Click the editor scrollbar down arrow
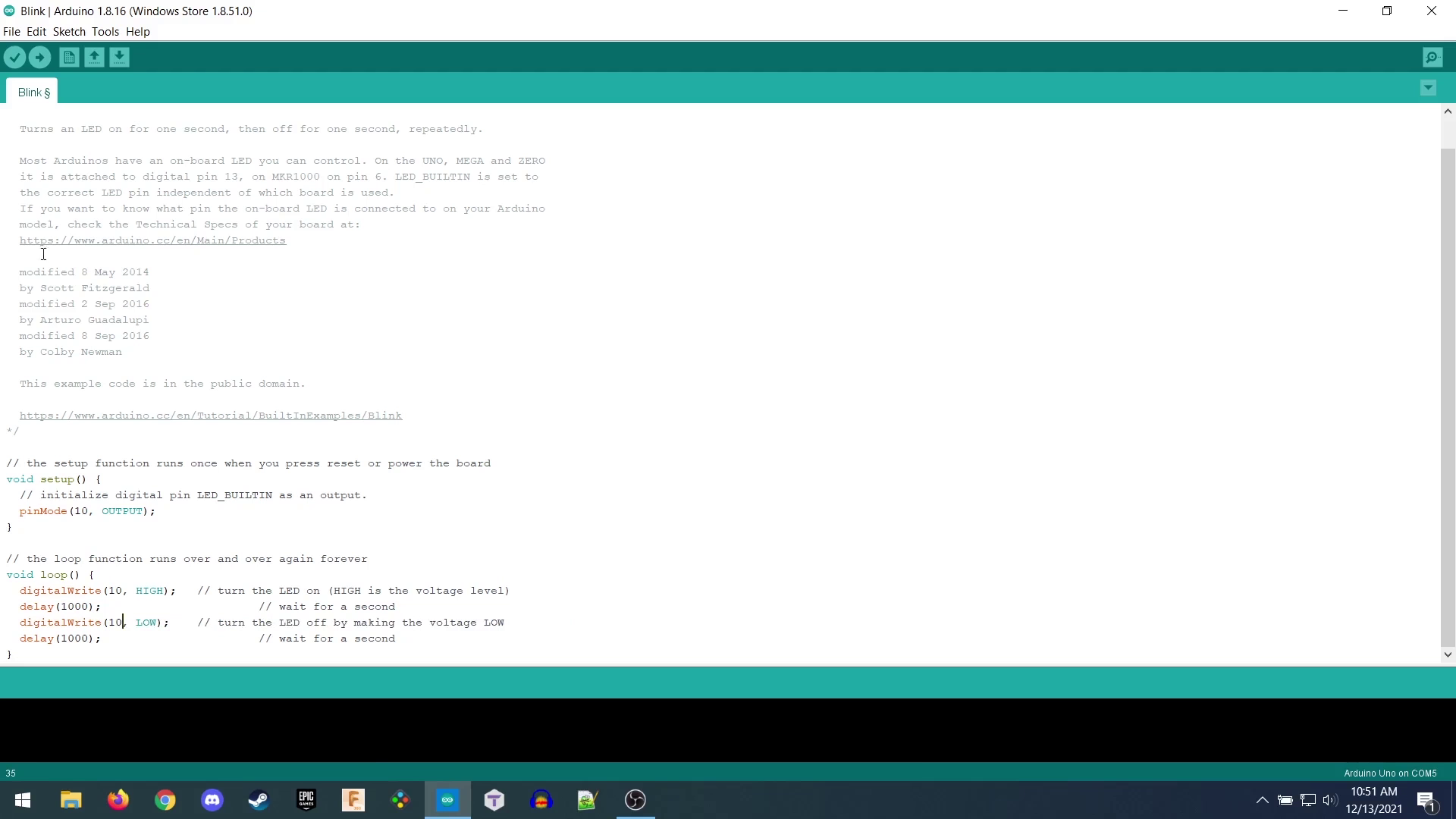1456x819 pixels. coord(1448,654)
